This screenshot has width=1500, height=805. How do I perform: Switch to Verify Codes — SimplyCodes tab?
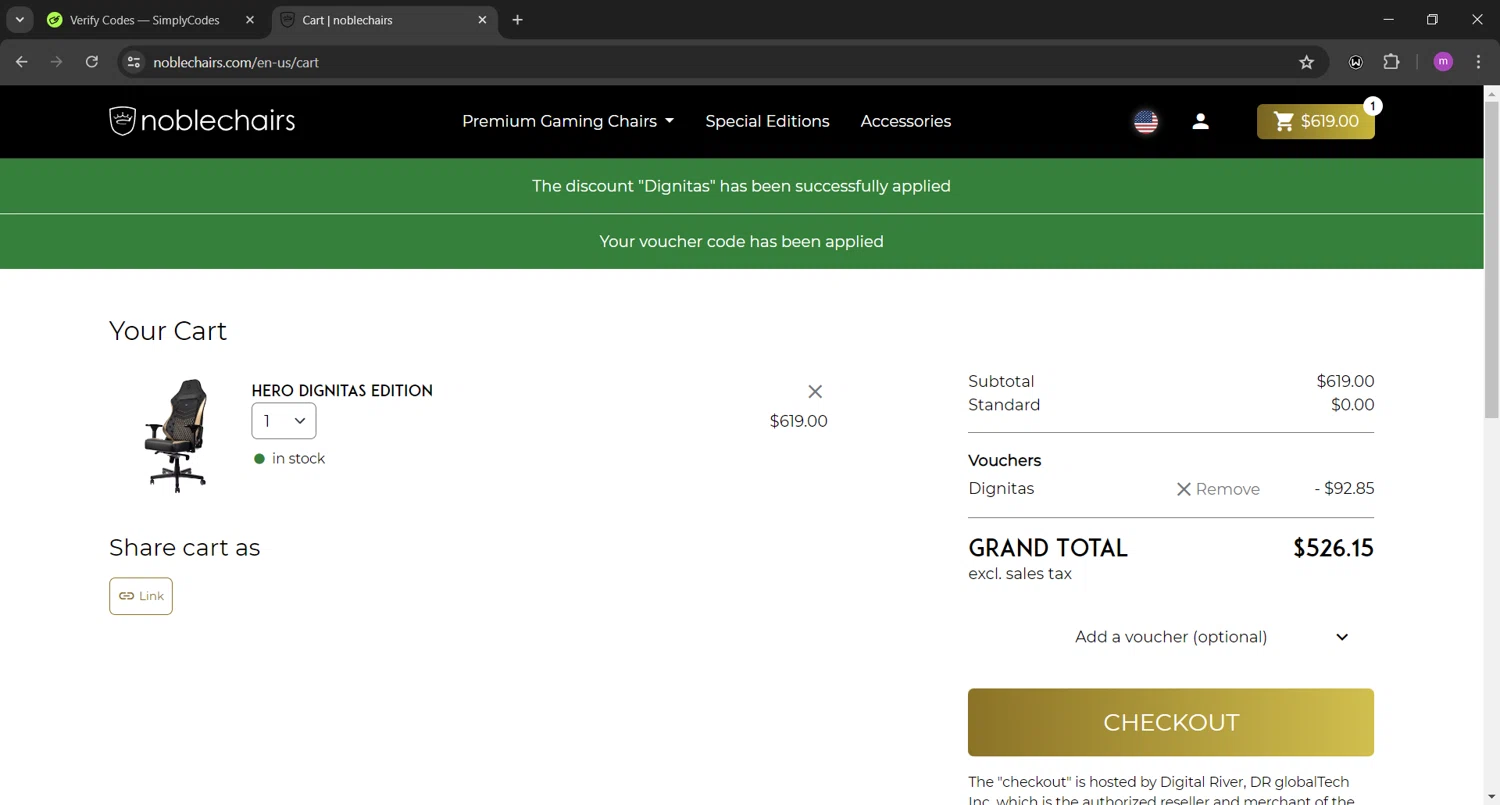[144, 20]
